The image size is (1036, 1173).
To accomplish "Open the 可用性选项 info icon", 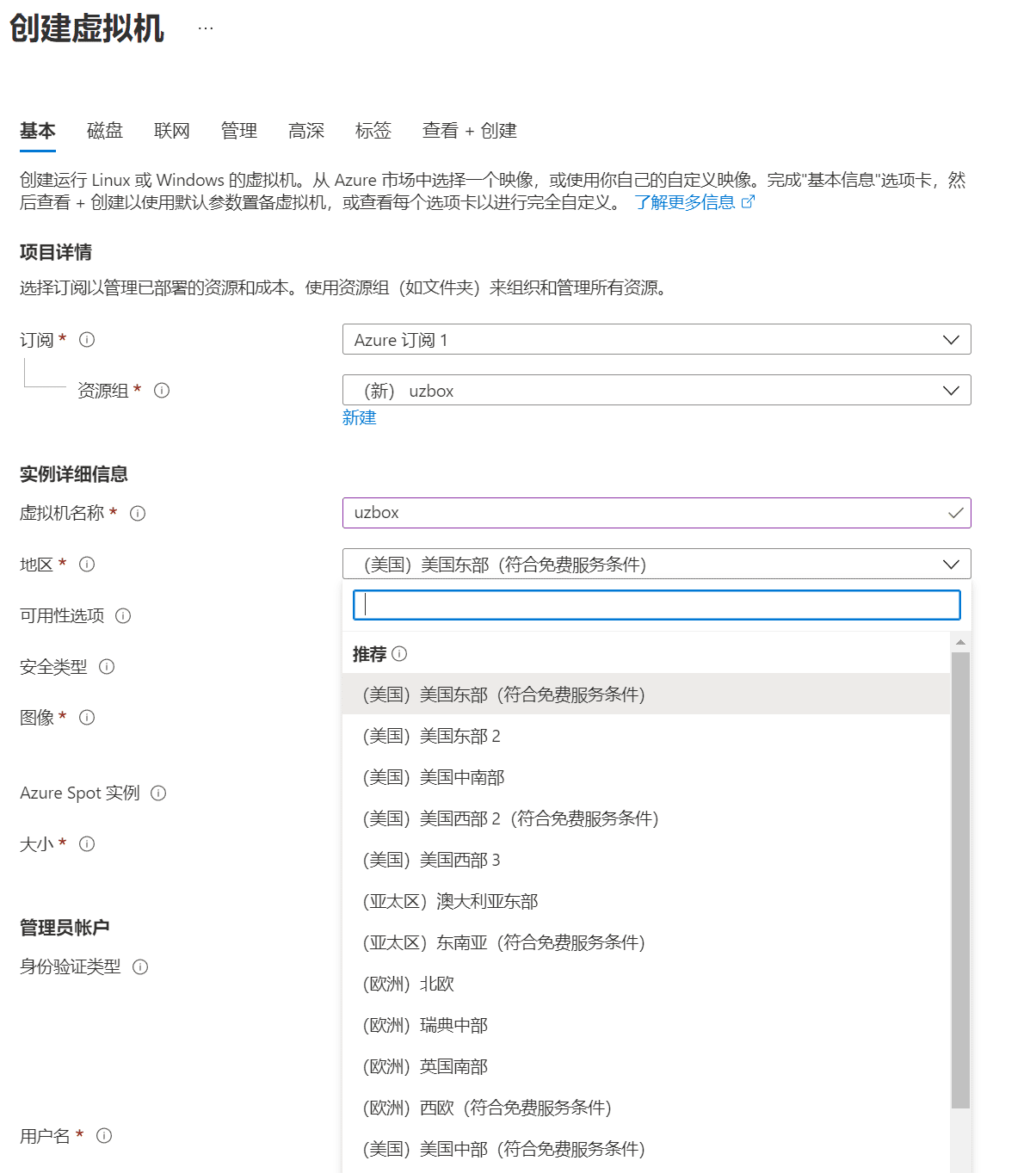I will pos(123,615).
